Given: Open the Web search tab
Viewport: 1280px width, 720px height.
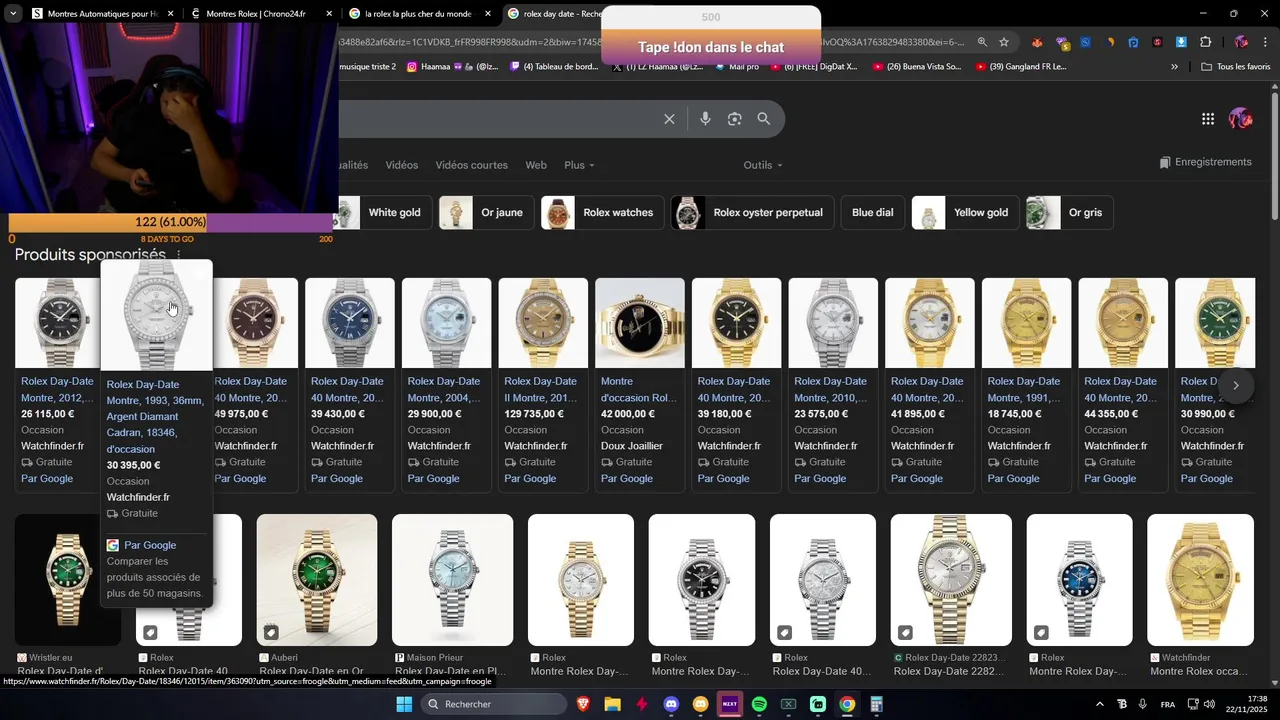Looking at the screenshot, I should click(536, 165).
